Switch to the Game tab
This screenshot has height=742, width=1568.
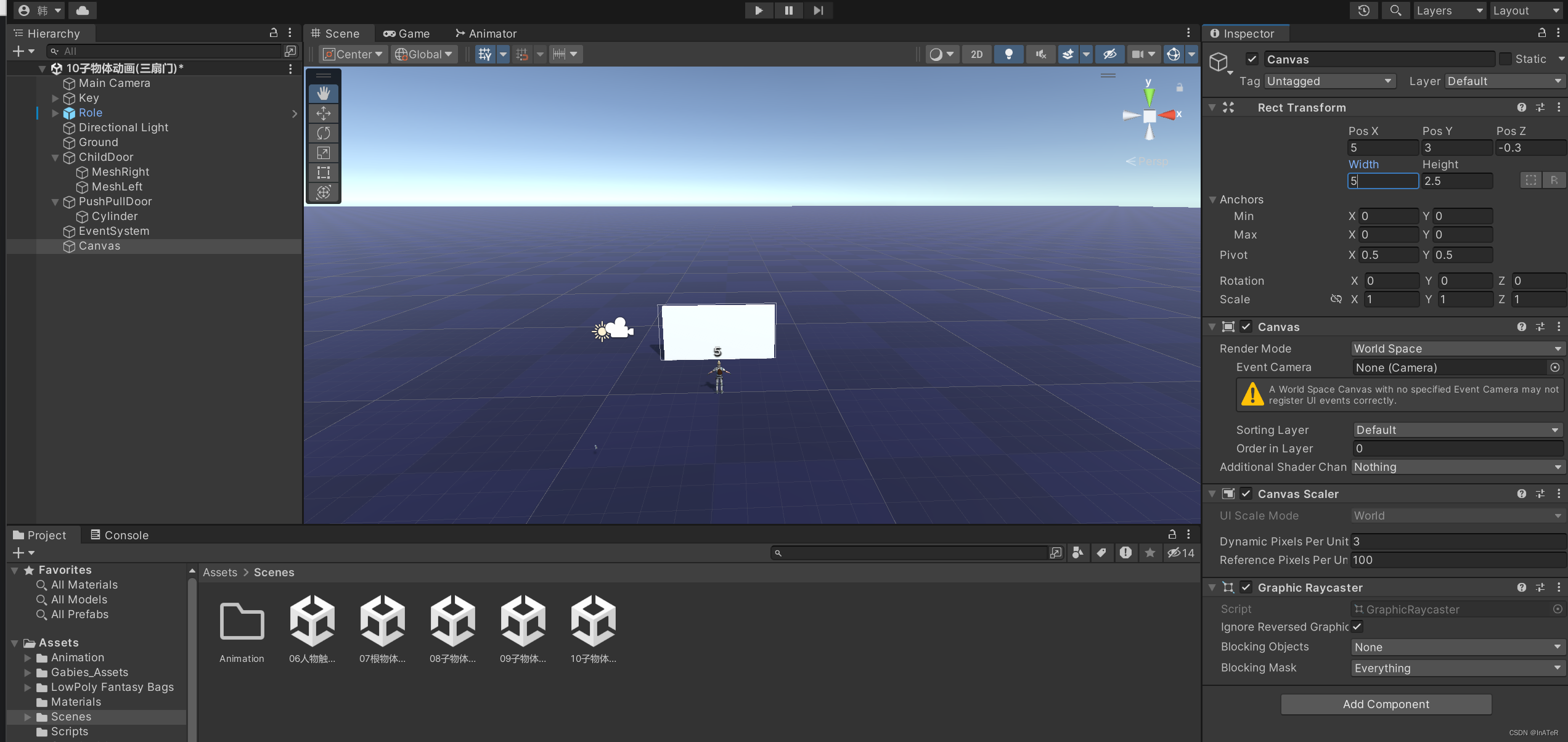(x=407, y=34)
